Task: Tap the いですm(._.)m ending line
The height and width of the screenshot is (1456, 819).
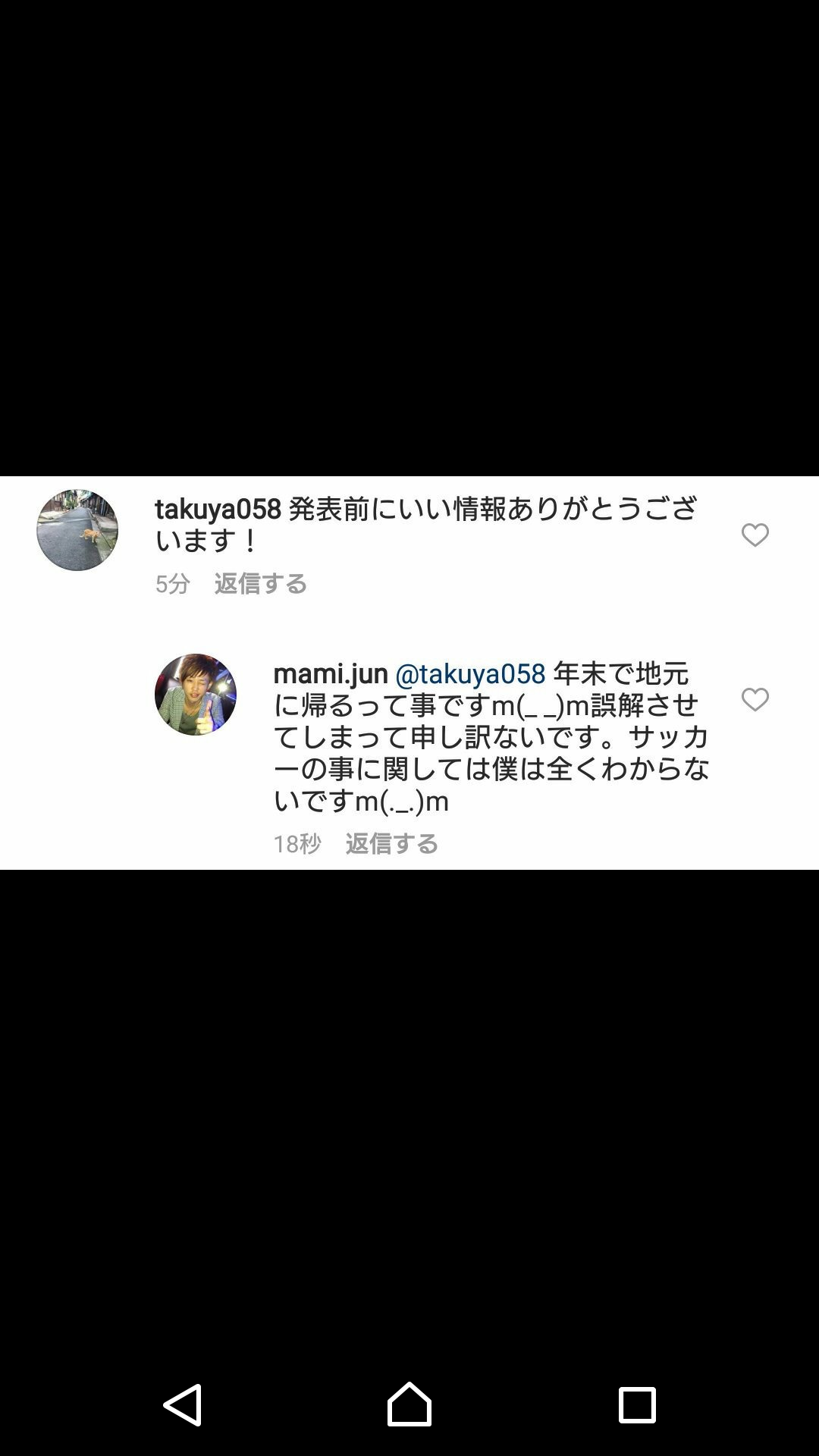Action: click(361, 801)
